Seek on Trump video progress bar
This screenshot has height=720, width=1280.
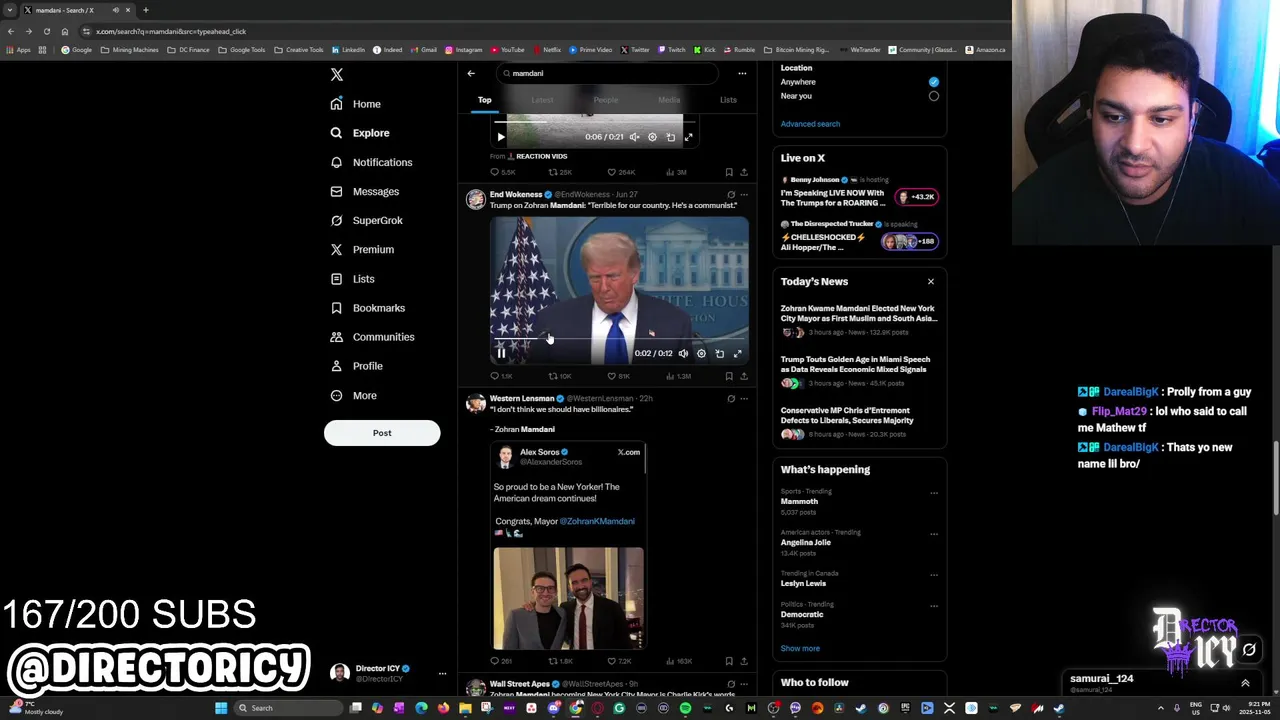pyautogui.click(x=619, y=338)
